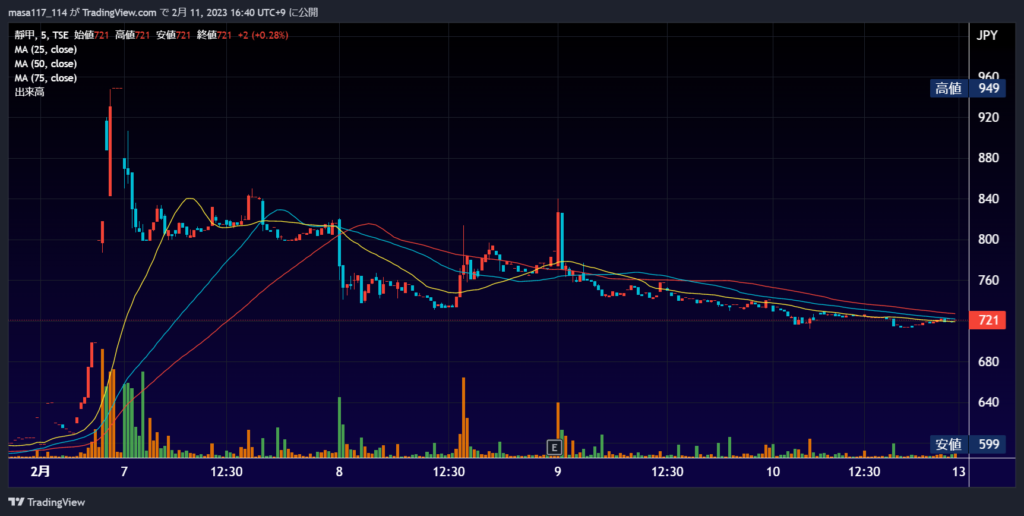Click the 840 price scale label

click(988, 199)
